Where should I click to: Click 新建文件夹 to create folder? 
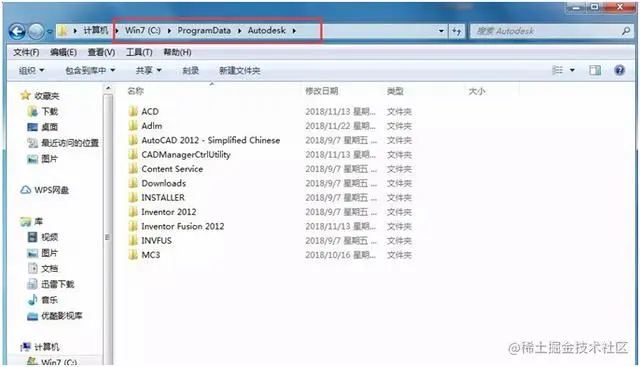click(x=240, y=71)
